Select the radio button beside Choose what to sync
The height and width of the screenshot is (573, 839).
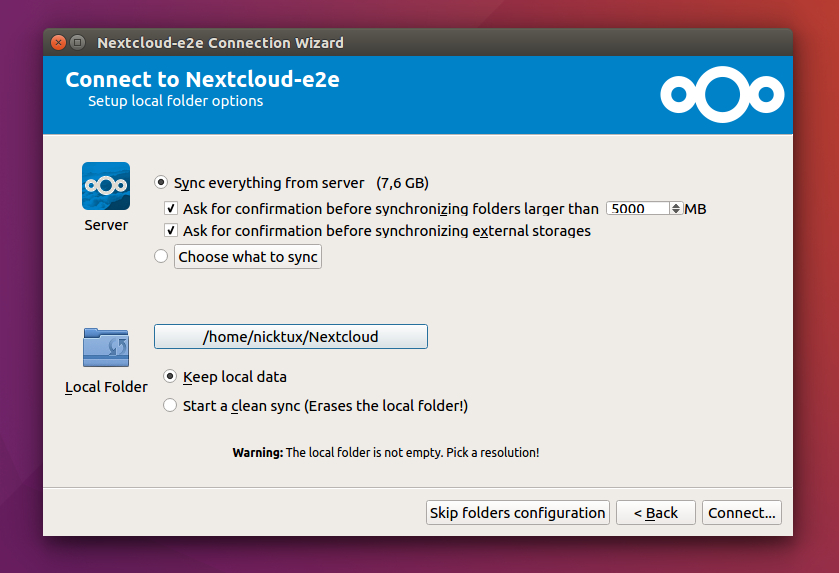tap(161, 257)
